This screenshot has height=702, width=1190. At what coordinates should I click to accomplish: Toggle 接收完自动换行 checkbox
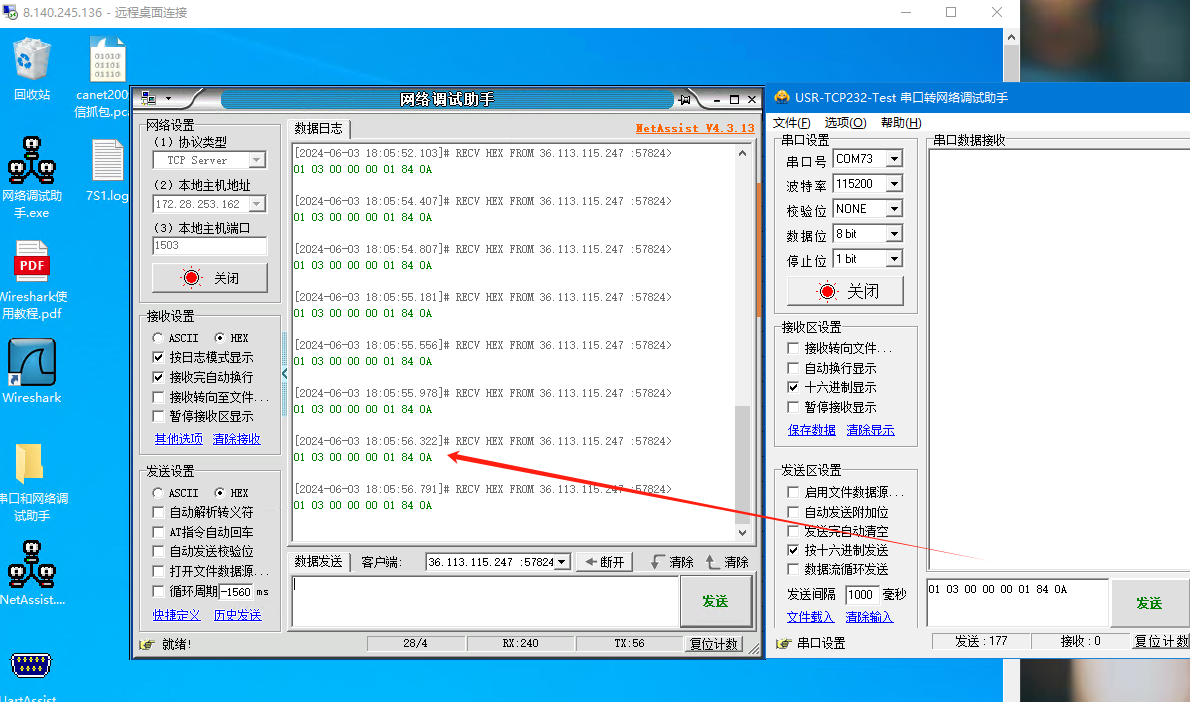click(x=158, y=377)
